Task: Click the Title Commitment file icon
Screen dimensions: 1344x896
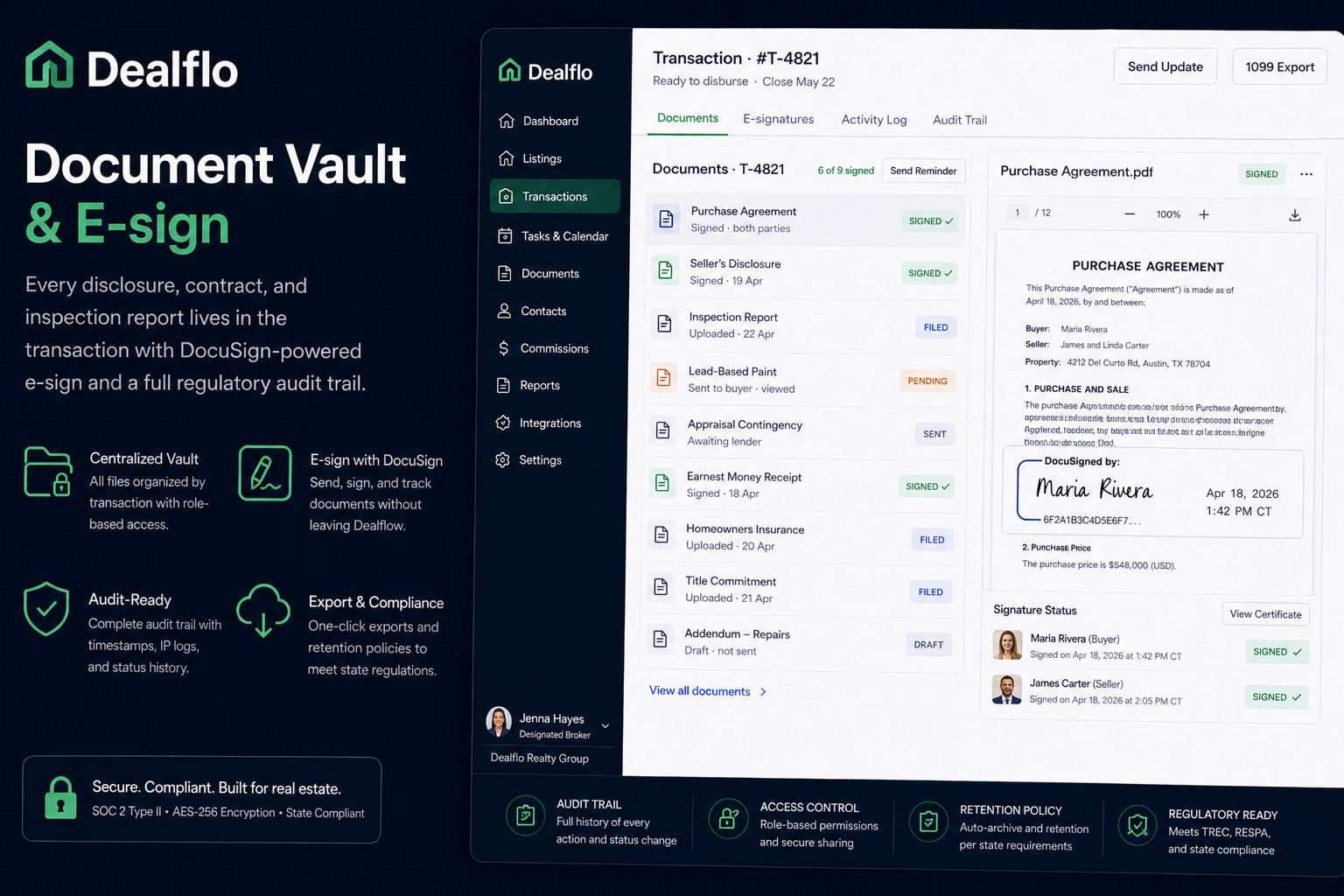Action: tap(661, 586)
